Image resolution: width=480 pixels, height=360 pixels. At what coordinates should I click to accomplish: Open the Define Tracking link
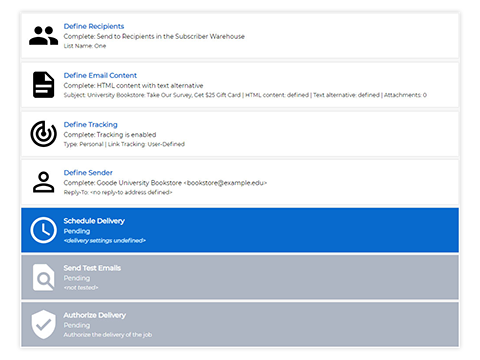(x=90, y=124)
